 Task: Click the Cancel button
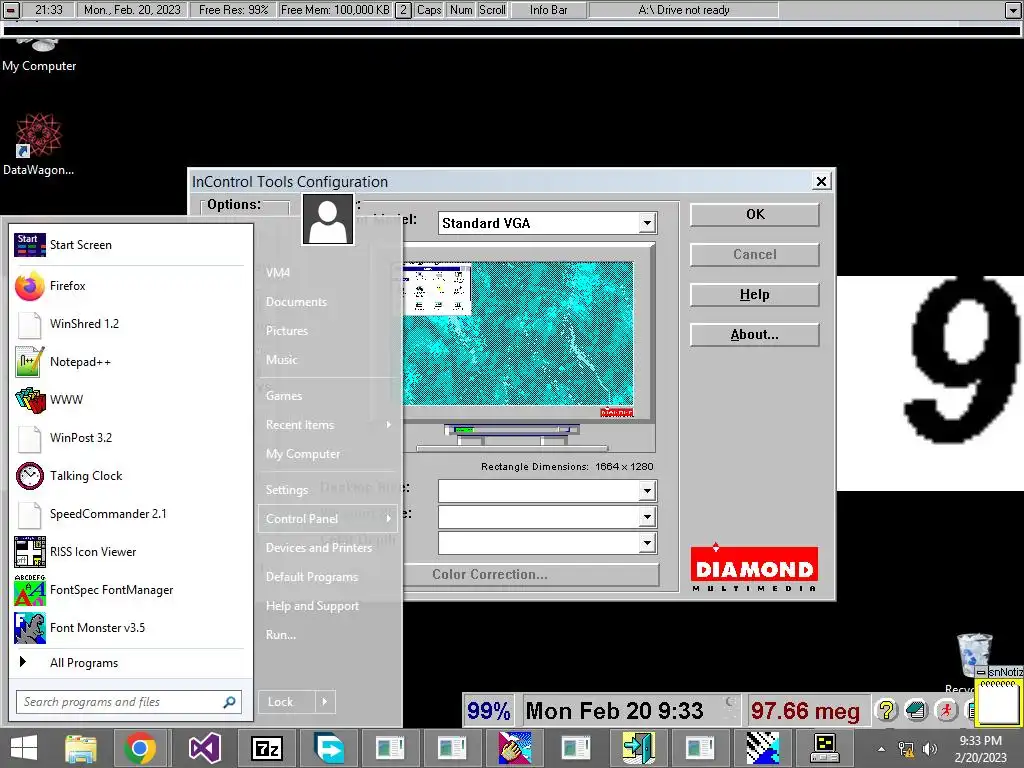click(x=754, y=254)
